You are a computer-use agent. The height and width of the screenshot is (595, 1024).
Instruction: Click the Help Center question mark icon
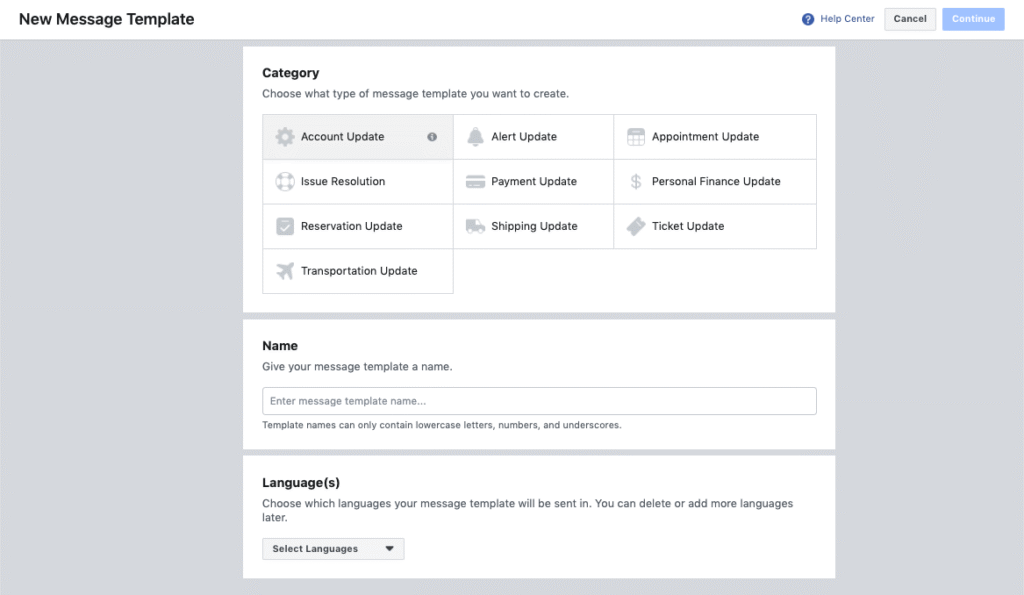(808, 19)
